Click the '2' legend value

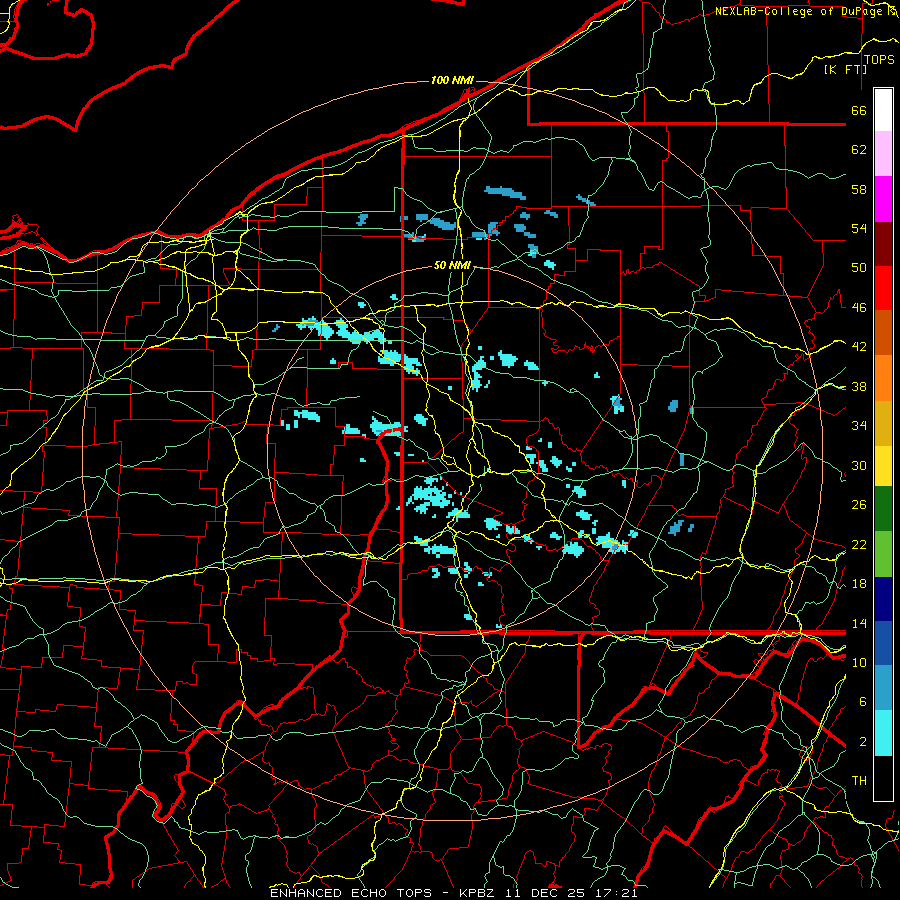click(x=862, y=742)
